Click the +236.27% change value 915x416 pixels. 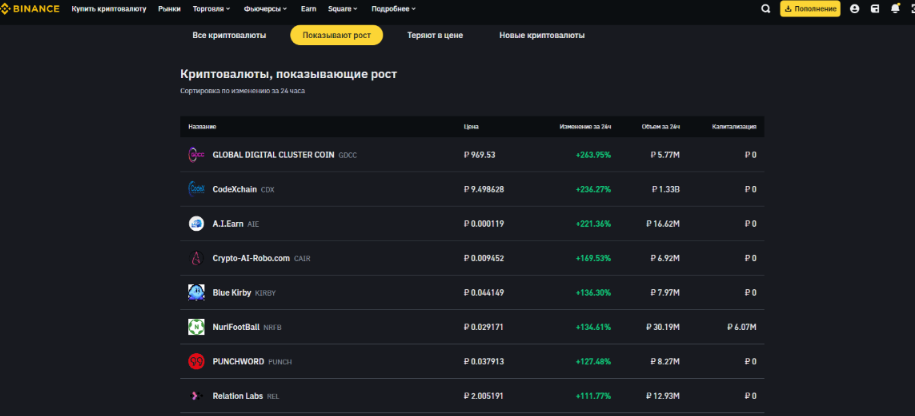593,190
